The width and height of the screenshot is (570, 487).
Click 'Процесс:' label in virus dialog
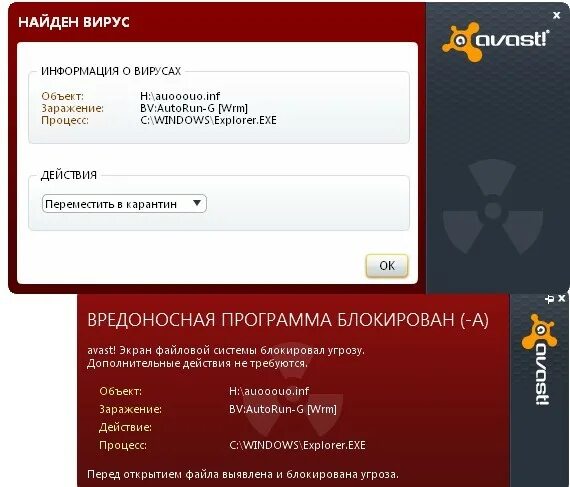click(65, 120)
